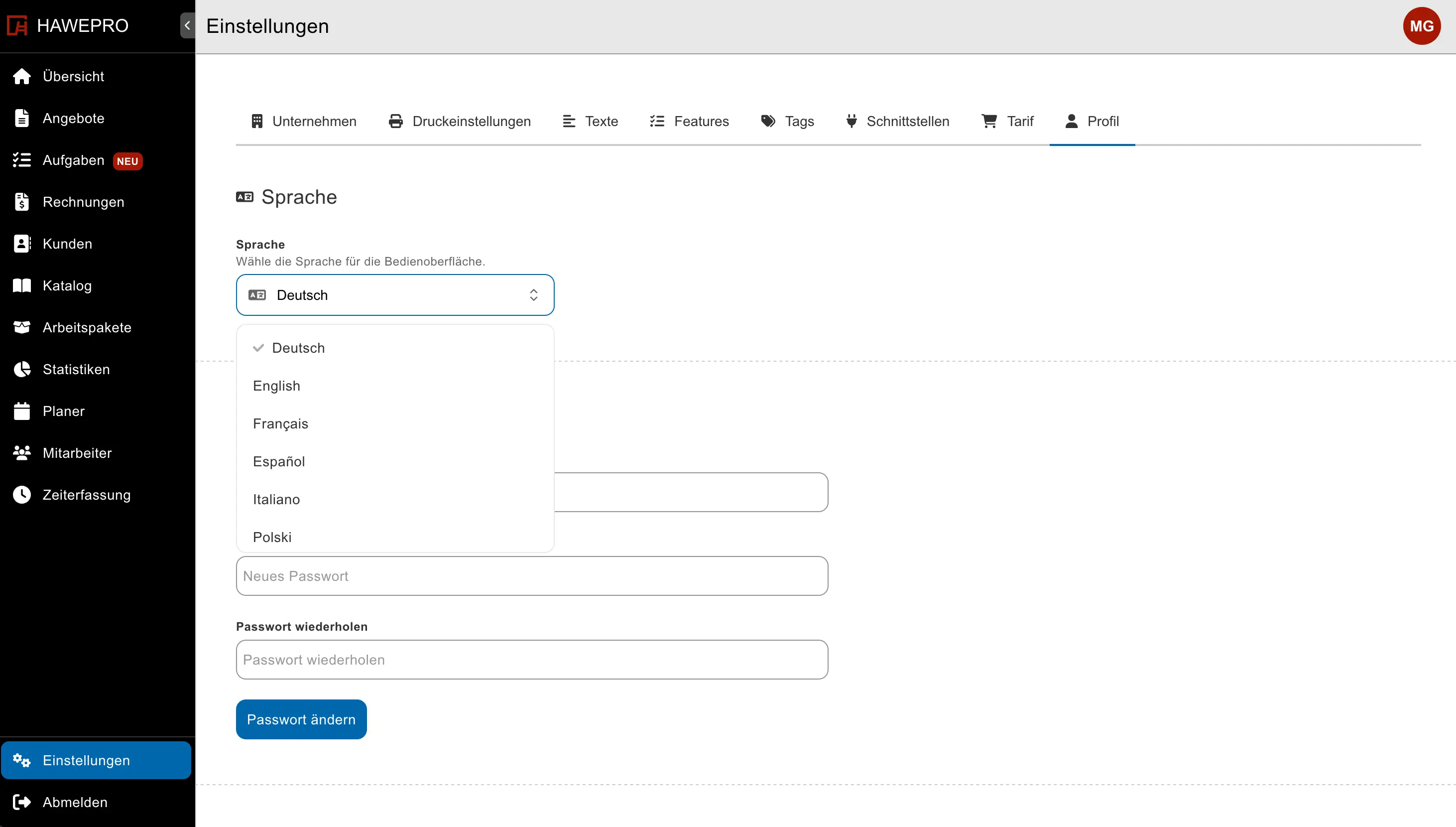Open Übersicht via the home icon
This screenshot has width=1456, height=827.
[21, 76]
